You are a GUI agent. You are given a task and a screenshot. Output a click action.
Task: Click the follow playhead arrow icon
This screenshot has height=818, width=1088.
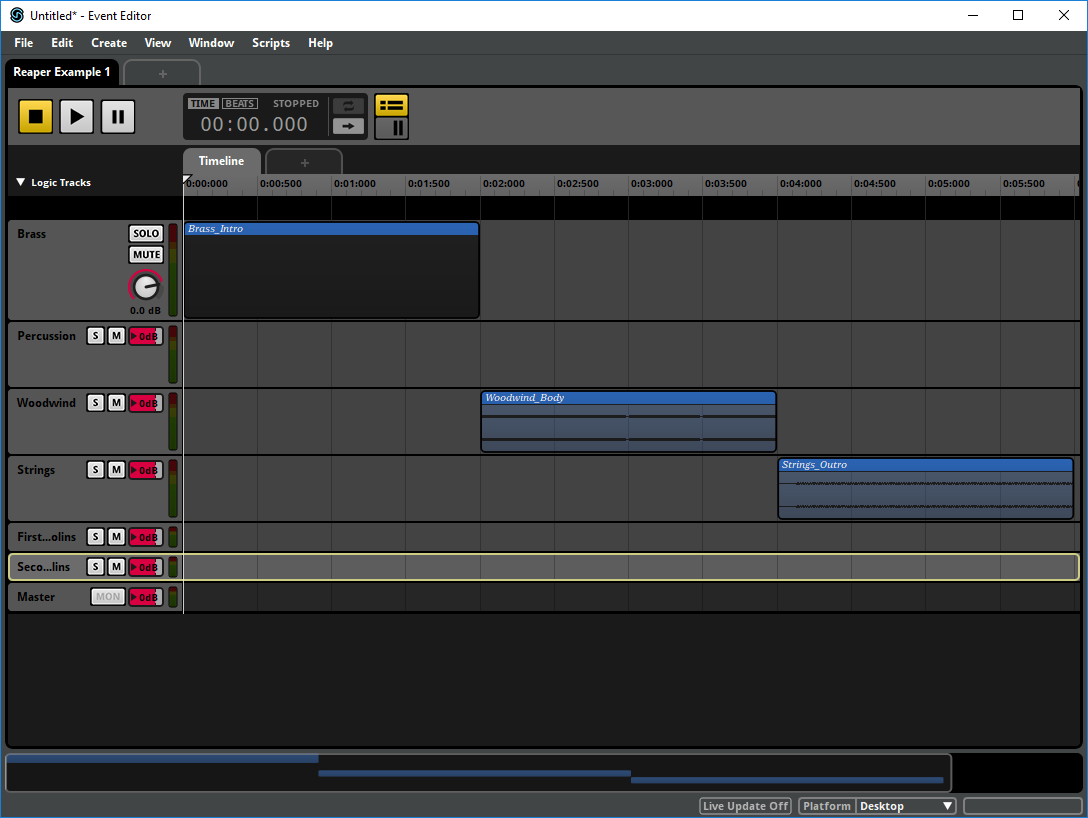348,126
